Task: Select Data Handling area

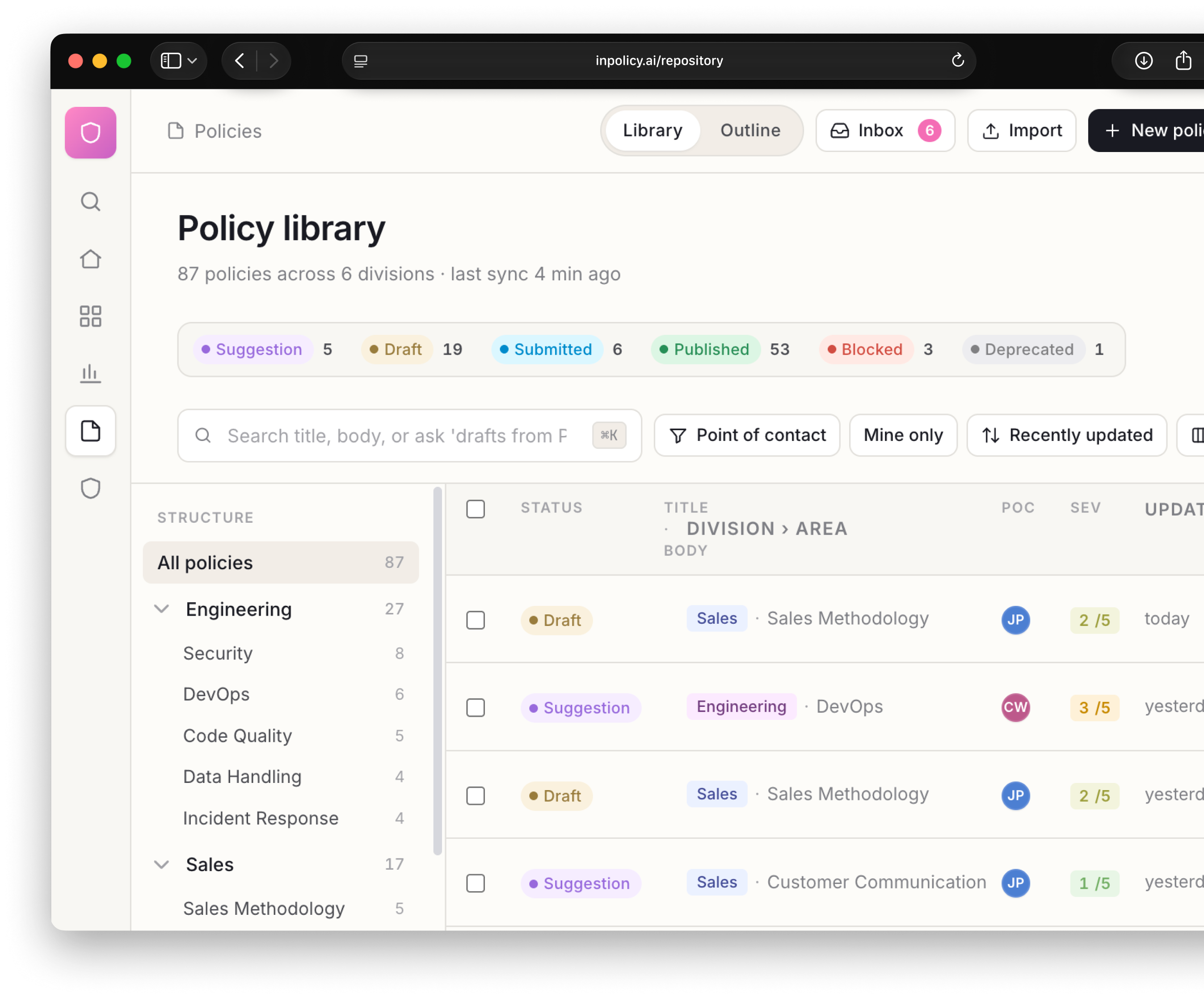Action: [x=281, y=777]
